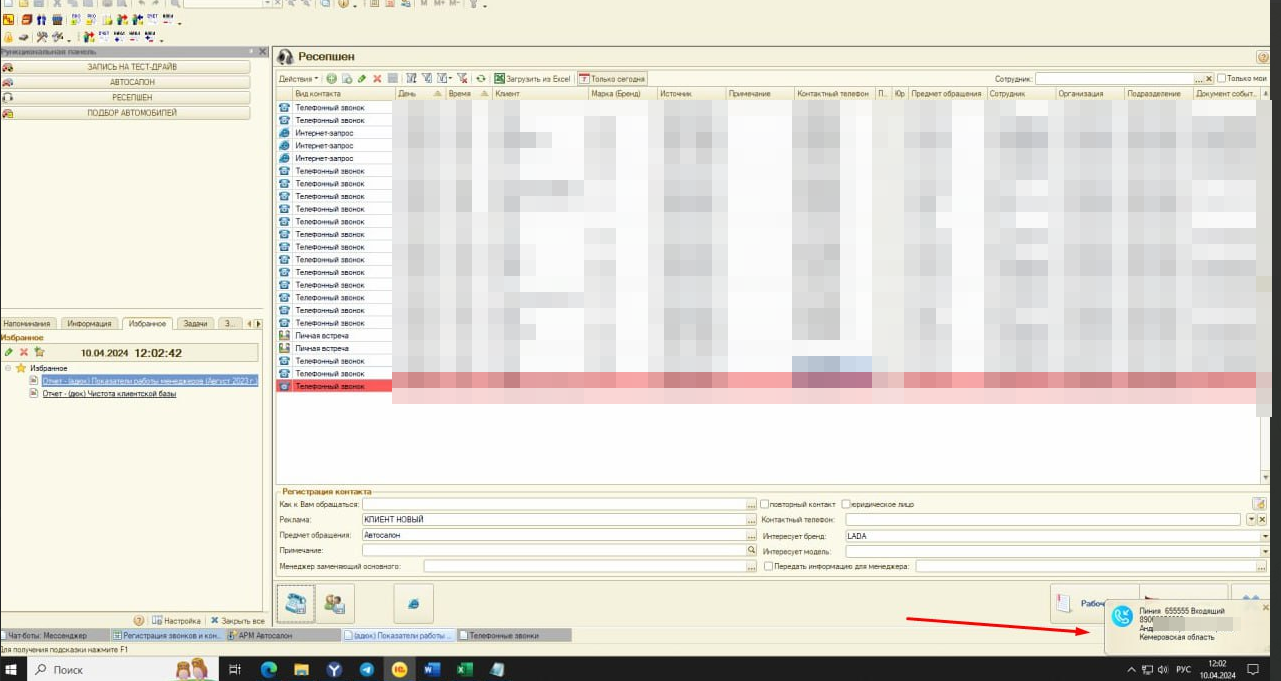Click the ellipsis button of Предмет обращения field
1281x681 pixels.
[x=752, y=535]
